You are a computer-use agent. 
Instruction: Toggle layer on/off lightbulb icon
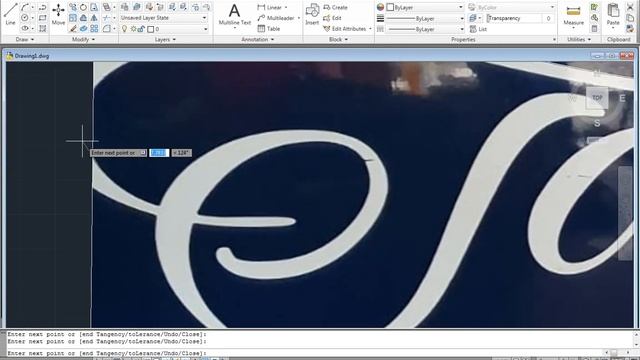124,29
